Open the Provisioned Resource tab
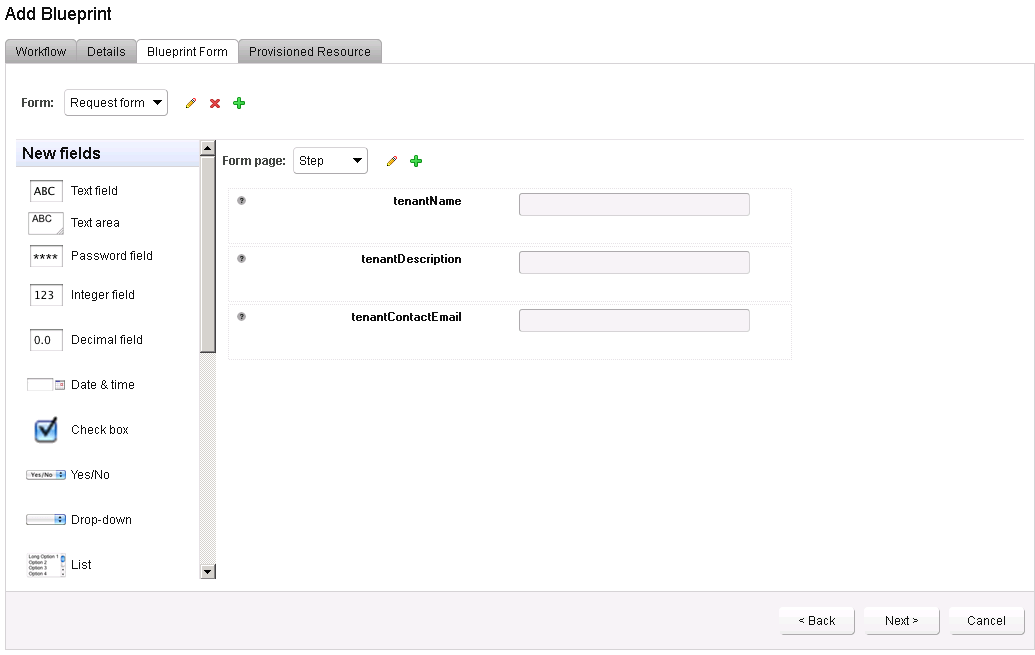Viewport: 1035px width, 655px height. pos(310,52)
